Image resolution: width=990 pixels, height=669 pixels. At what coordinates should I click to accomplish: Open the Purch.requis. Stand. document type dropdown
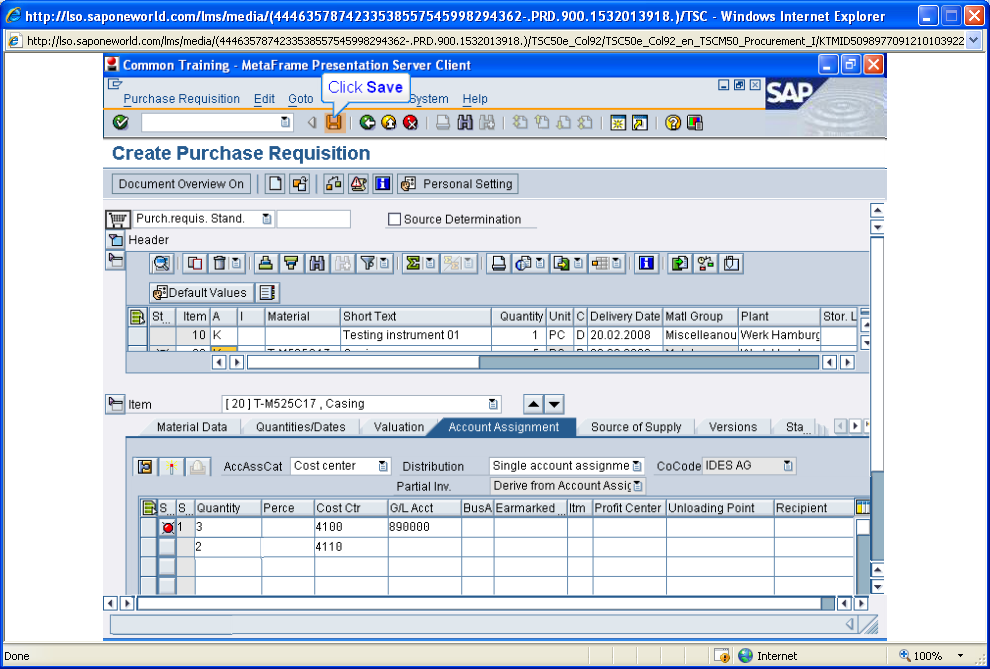click(x=266, y=219)
